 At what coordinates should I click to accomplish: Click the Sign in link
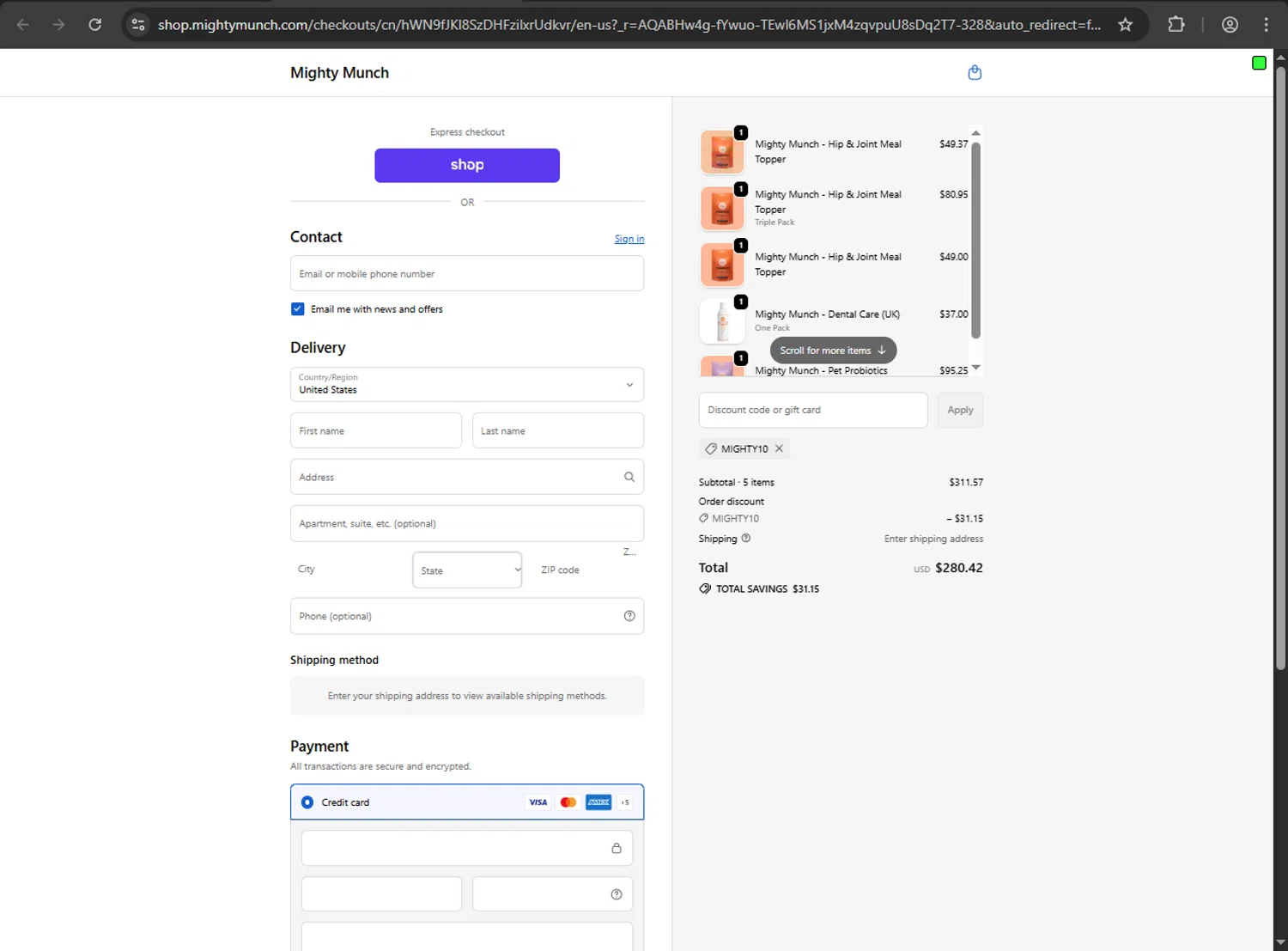(x=629, y=239)
